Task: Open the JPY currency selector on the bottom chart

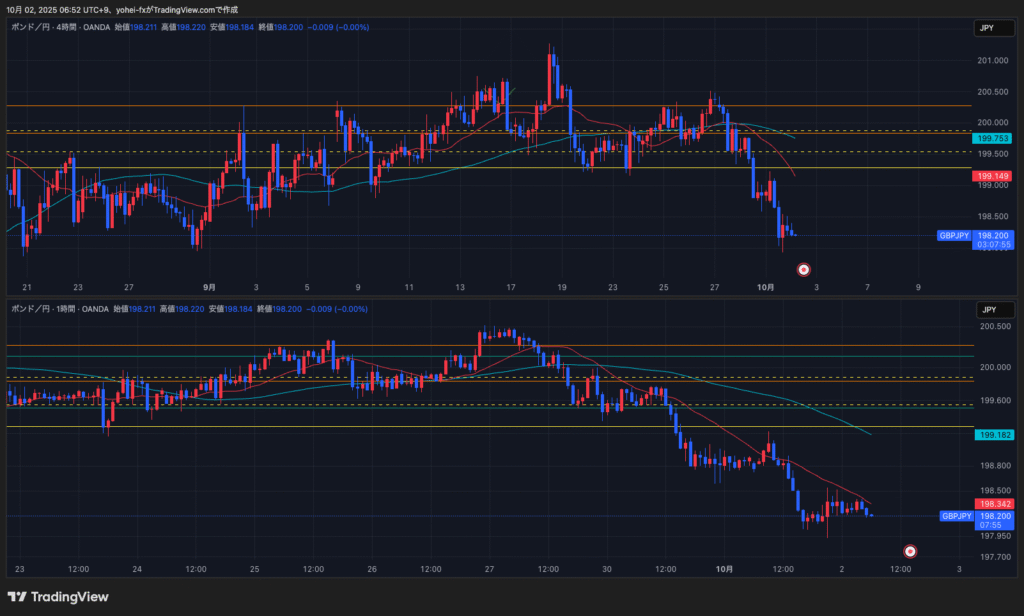Action: pos(988,310)
